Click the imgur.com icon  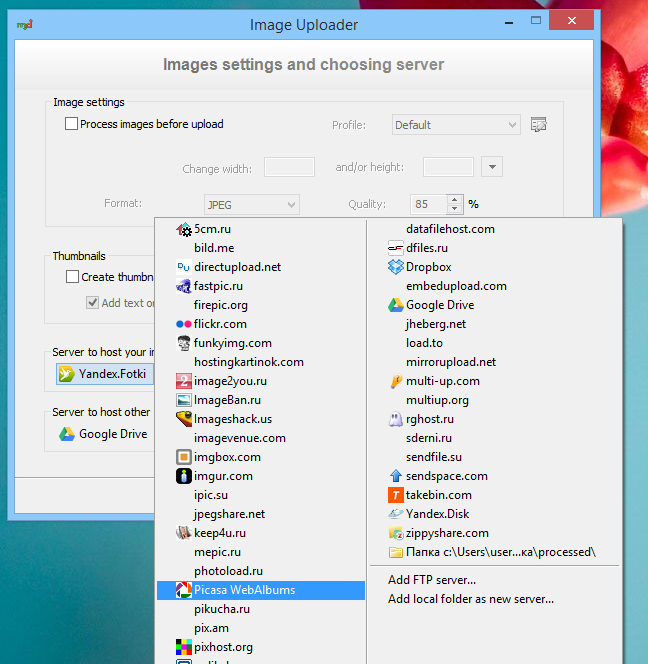click(x=184, y=476)
